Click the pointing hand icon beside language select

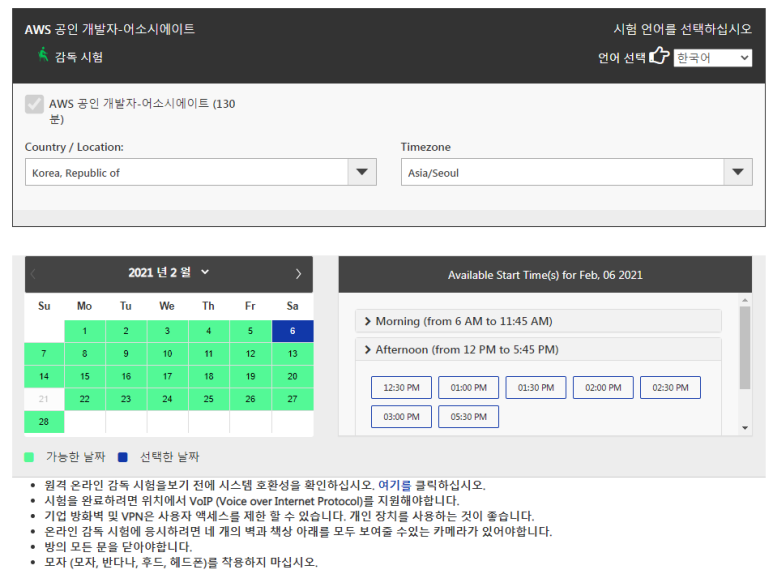(659, 56)
